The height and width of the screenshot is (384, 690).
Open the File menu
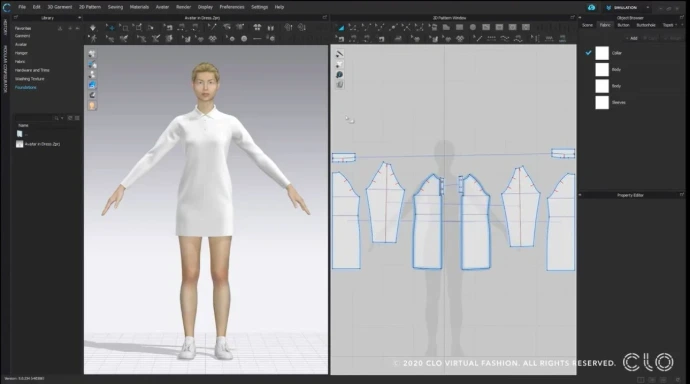point(22,7)
